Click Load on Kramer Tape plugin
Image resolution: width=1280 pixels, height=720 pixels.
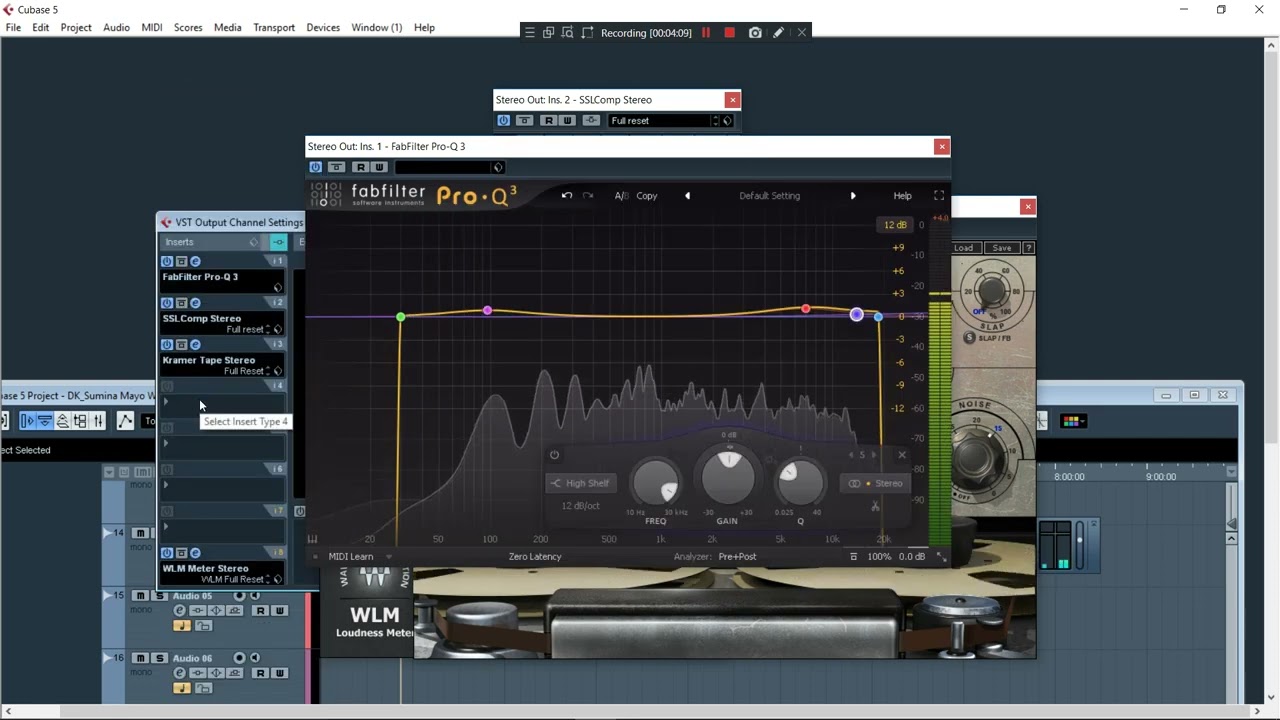coord(963,248)
